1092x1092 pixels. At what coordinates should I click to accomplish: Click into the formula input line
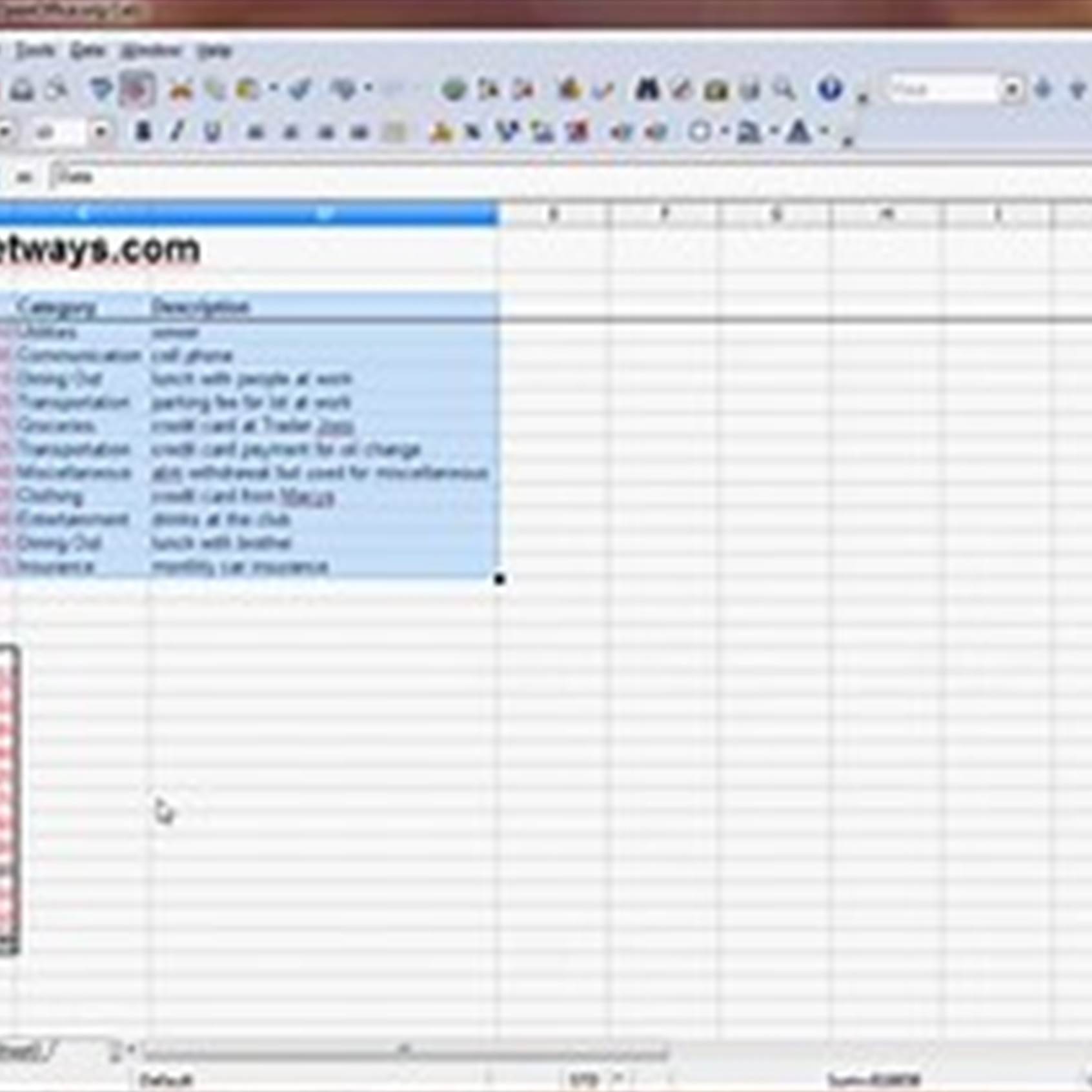point(571,176)
